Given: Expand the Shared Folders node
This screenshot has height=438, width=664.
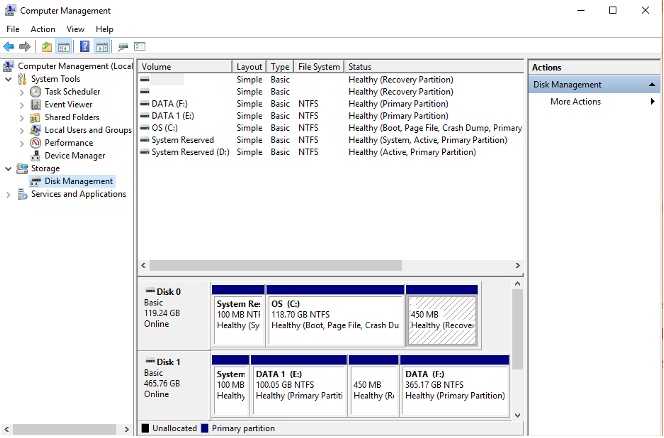Looking at the screenshot, I should 22,118.
